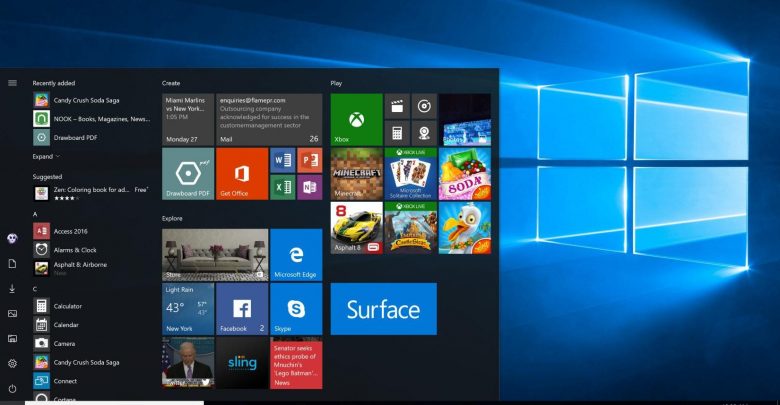Launch the Asphalt 8 tile

coord(357,228)
